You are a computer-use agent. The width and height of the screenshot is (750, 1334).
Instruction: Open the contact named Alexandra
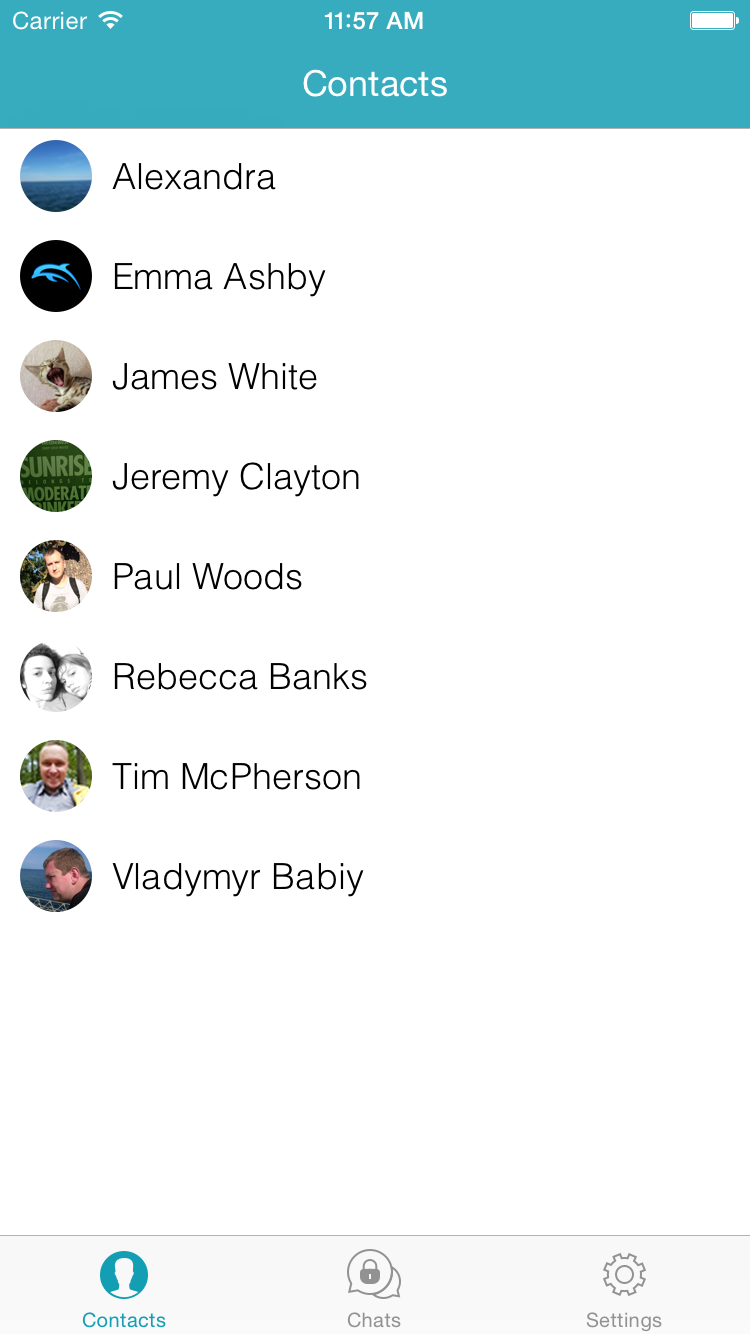pos(375,176)
